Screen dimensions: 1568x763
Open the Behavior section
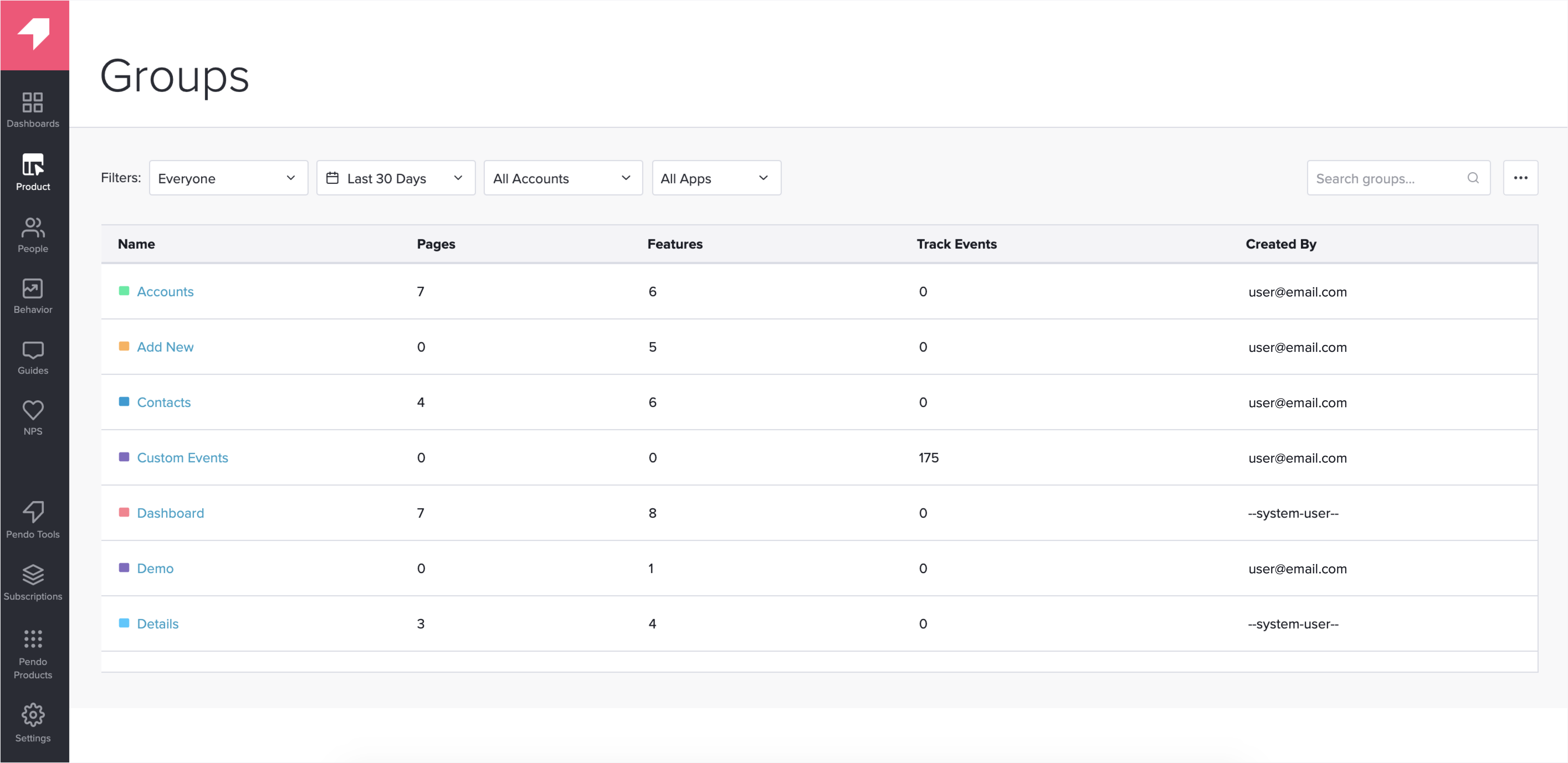[33, 296]
